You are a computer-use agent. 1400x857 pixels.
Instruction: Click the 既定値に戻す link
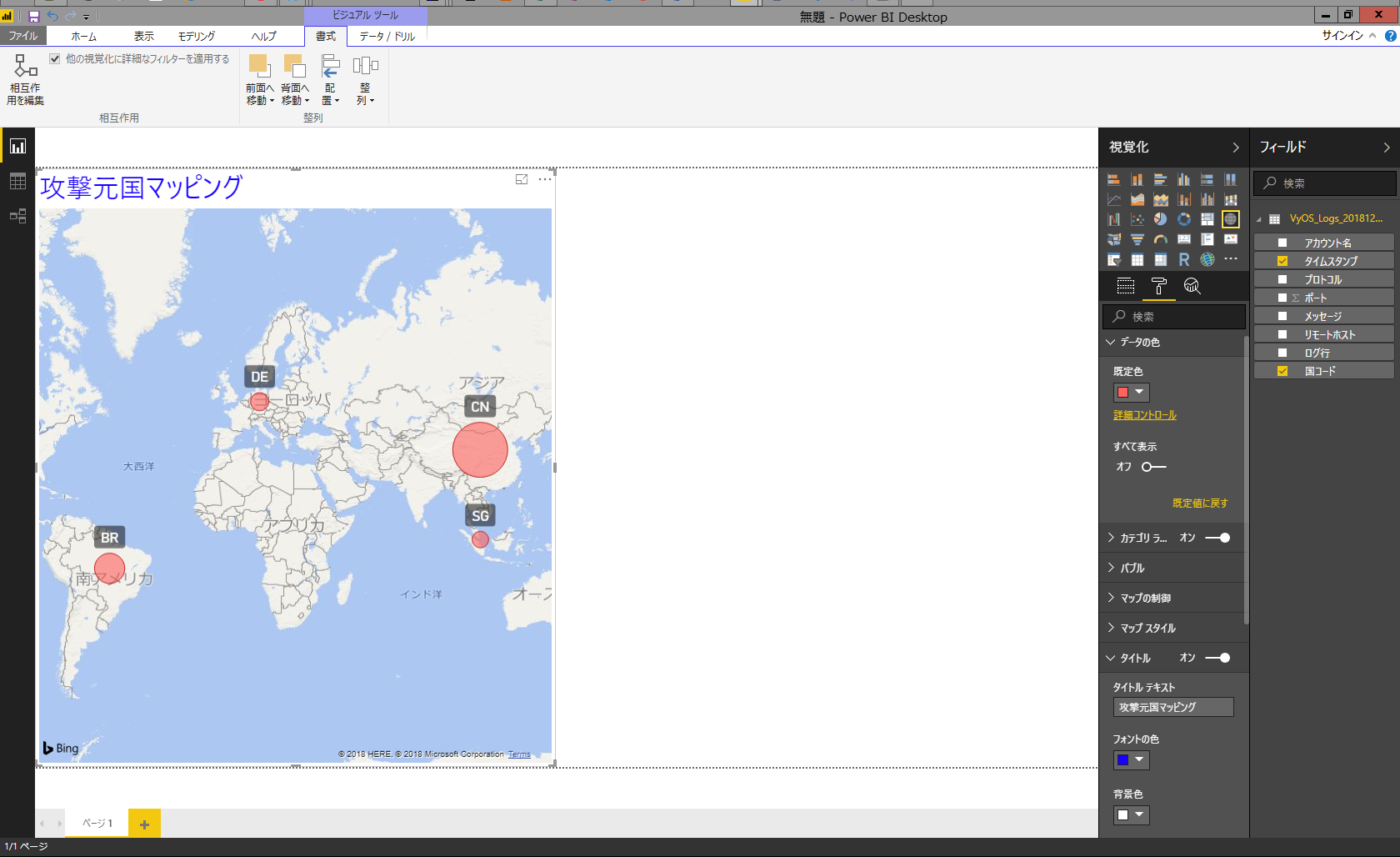(x=1200, y=504)
